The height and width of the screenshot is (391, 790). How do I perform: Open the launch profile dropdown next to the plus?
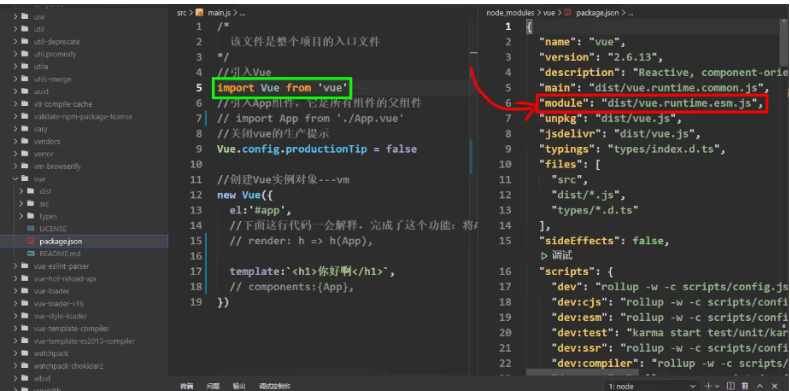tap(717, 386)
